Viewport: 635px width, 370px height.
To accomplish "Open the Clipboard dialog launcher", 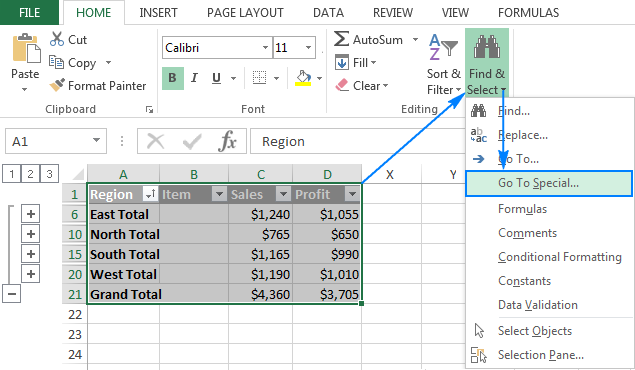I will click(149, 110).
